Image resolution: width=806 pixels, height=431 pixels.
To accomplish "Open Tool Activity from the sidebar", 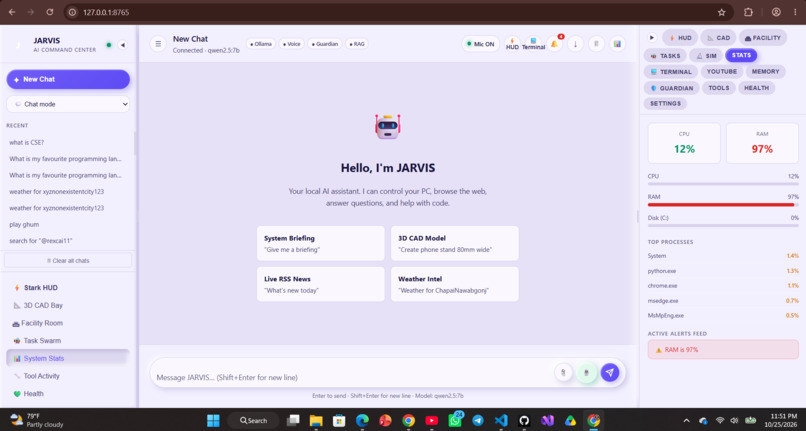I will pyautogui.click(x=68, y=376).
